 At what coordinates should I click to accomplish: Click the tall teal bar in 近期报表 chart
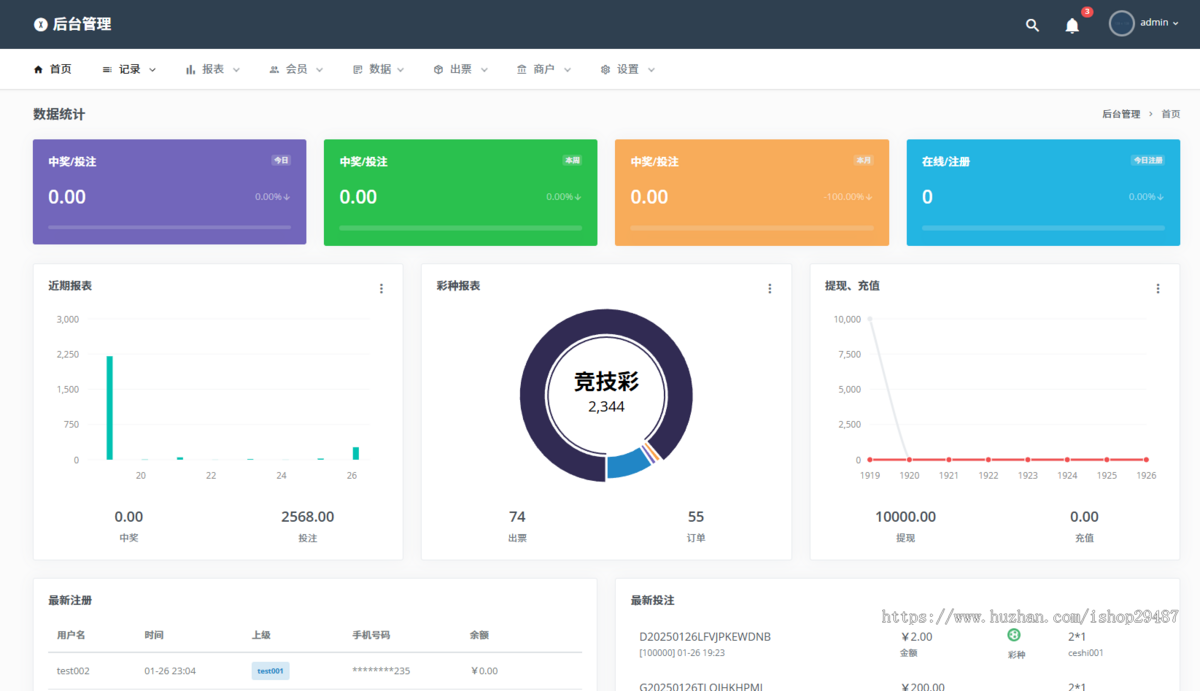pos(110,408)
